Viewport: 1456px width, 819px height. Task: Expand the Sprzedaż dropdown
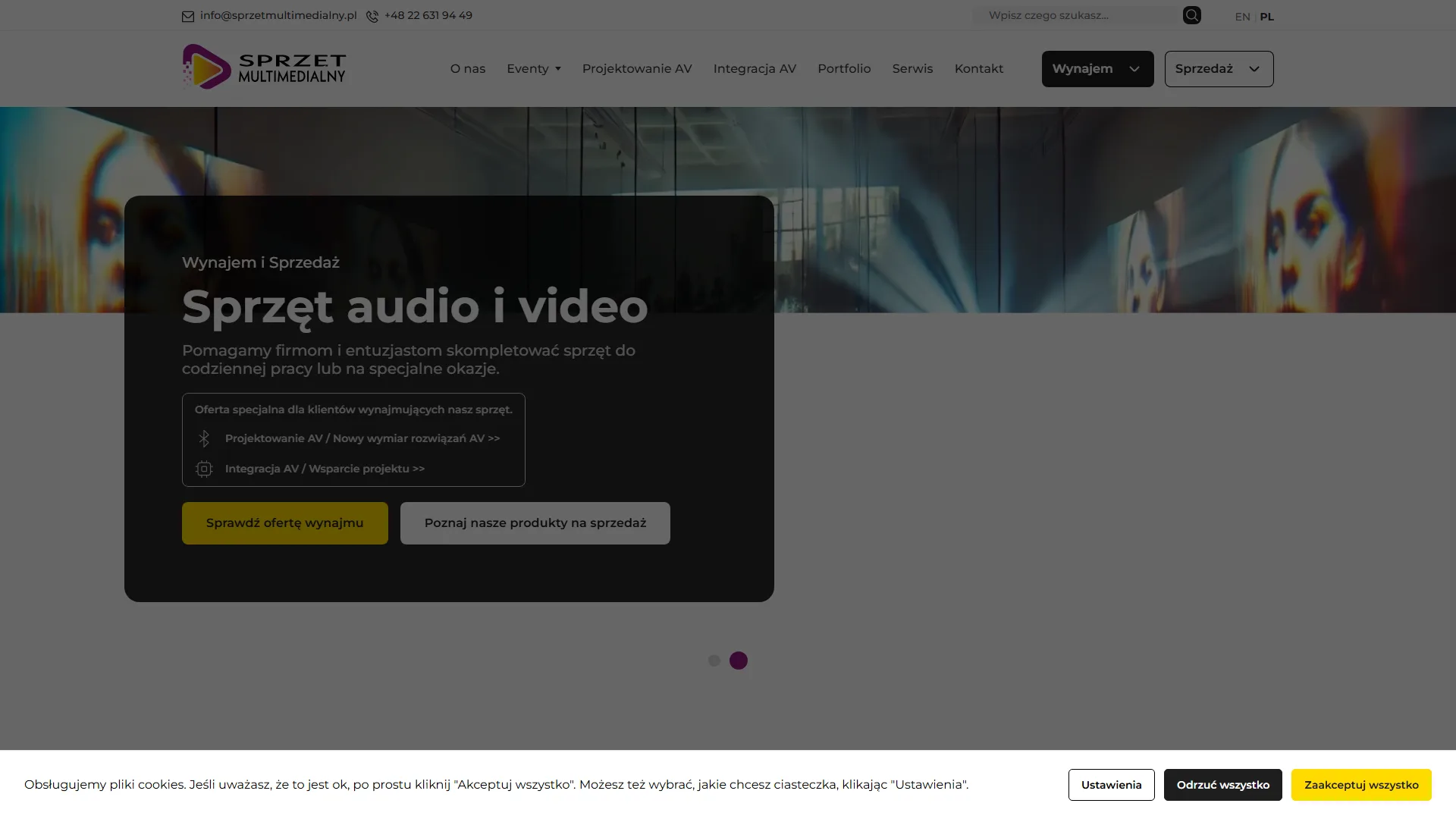(x=1219, y=69)
